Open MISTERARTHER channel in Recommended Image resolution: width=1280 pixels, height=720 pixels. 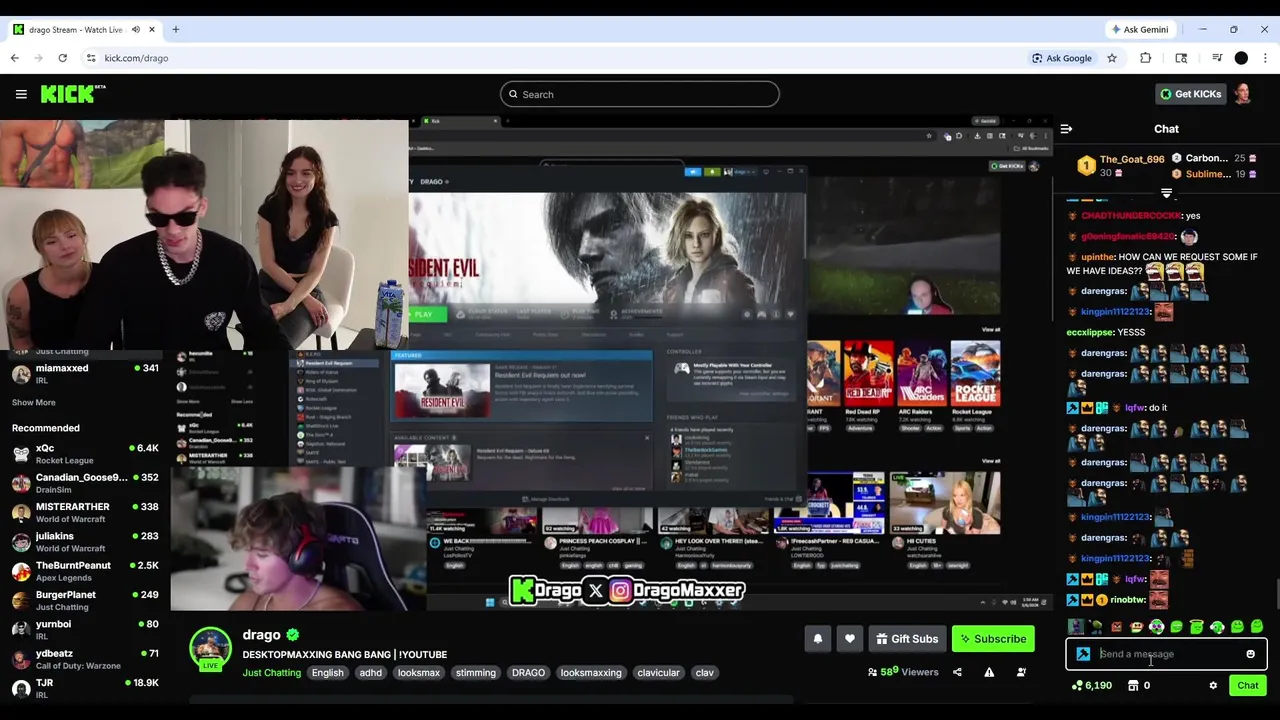pyautogui.click(x=85, y=513)
